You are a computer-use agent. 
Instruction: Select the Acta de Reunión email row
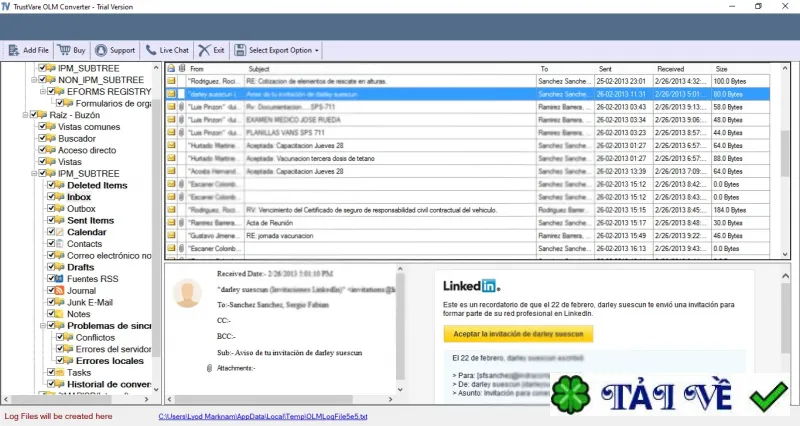pos(467,223)
